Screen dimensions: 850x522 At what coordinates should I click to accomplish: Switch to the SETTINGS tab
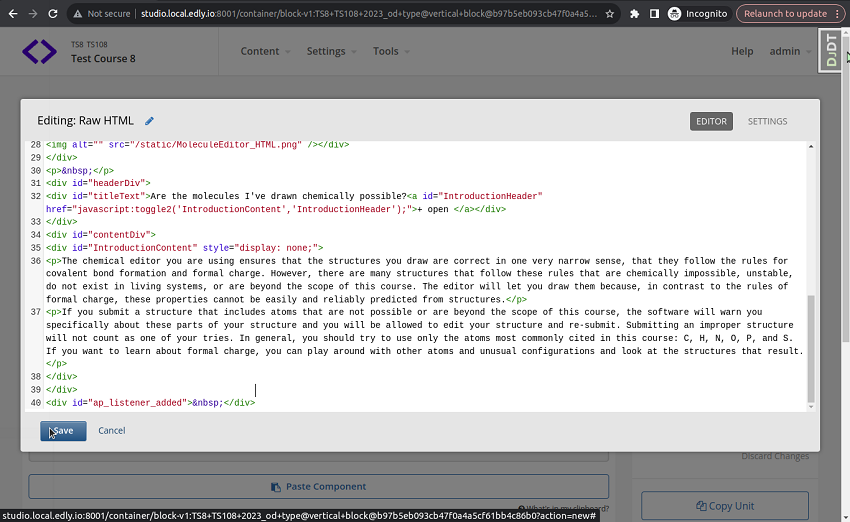click(x=767, y=121)
